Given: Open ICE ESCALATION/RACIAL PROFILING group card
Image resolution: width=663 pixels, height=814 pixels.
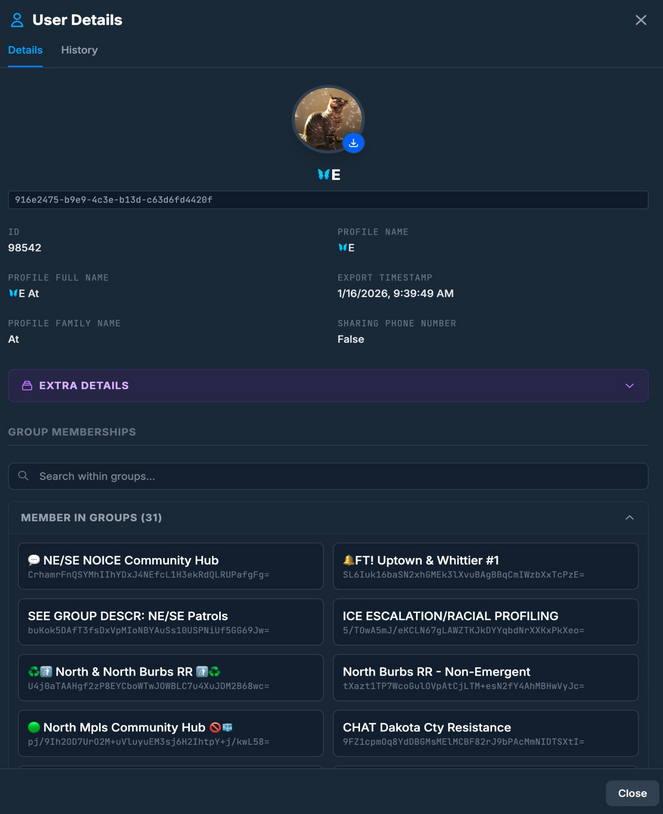Looking at the screenshot, I should [x=485, y=621].
